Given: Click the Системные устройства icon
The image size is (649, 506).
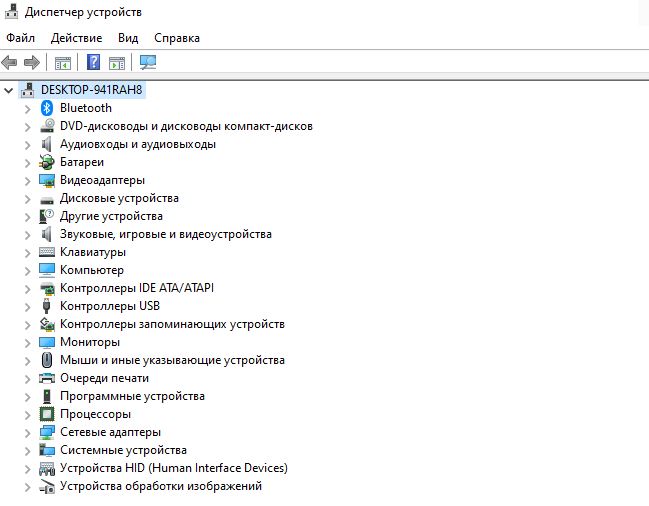Looking at the screenshot, I should click(x=47, y=450).
